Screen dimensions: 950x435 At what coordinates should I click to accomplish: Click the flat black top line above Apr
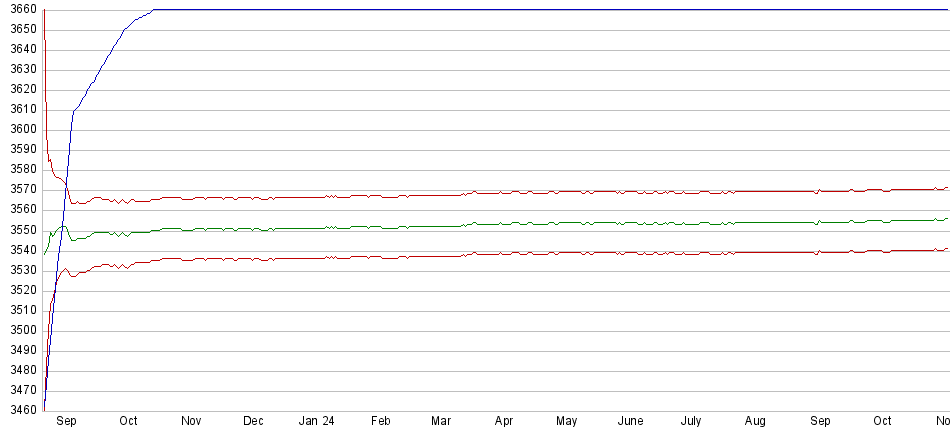point(504,10)
